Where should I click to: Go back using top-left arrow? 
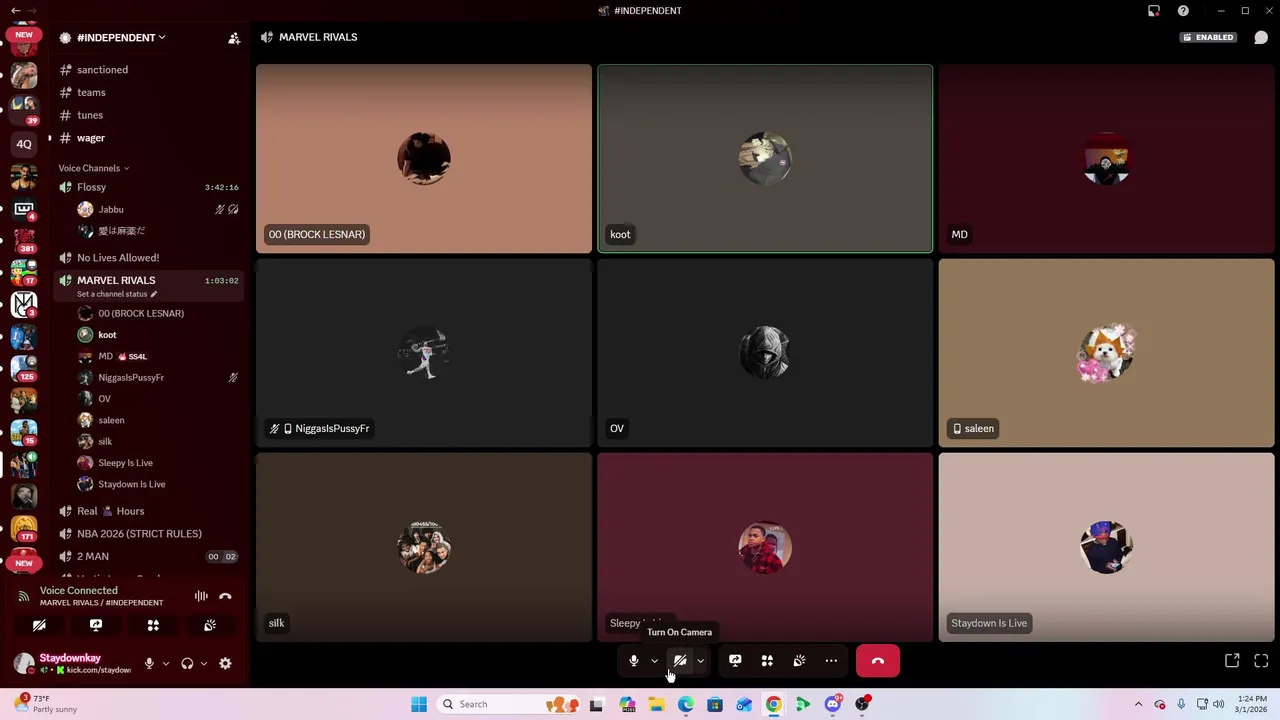15,10
